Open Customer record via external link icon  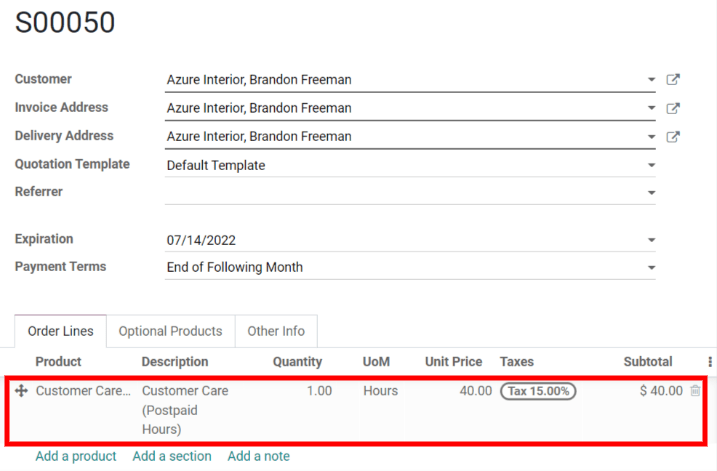tap(673, 80)
